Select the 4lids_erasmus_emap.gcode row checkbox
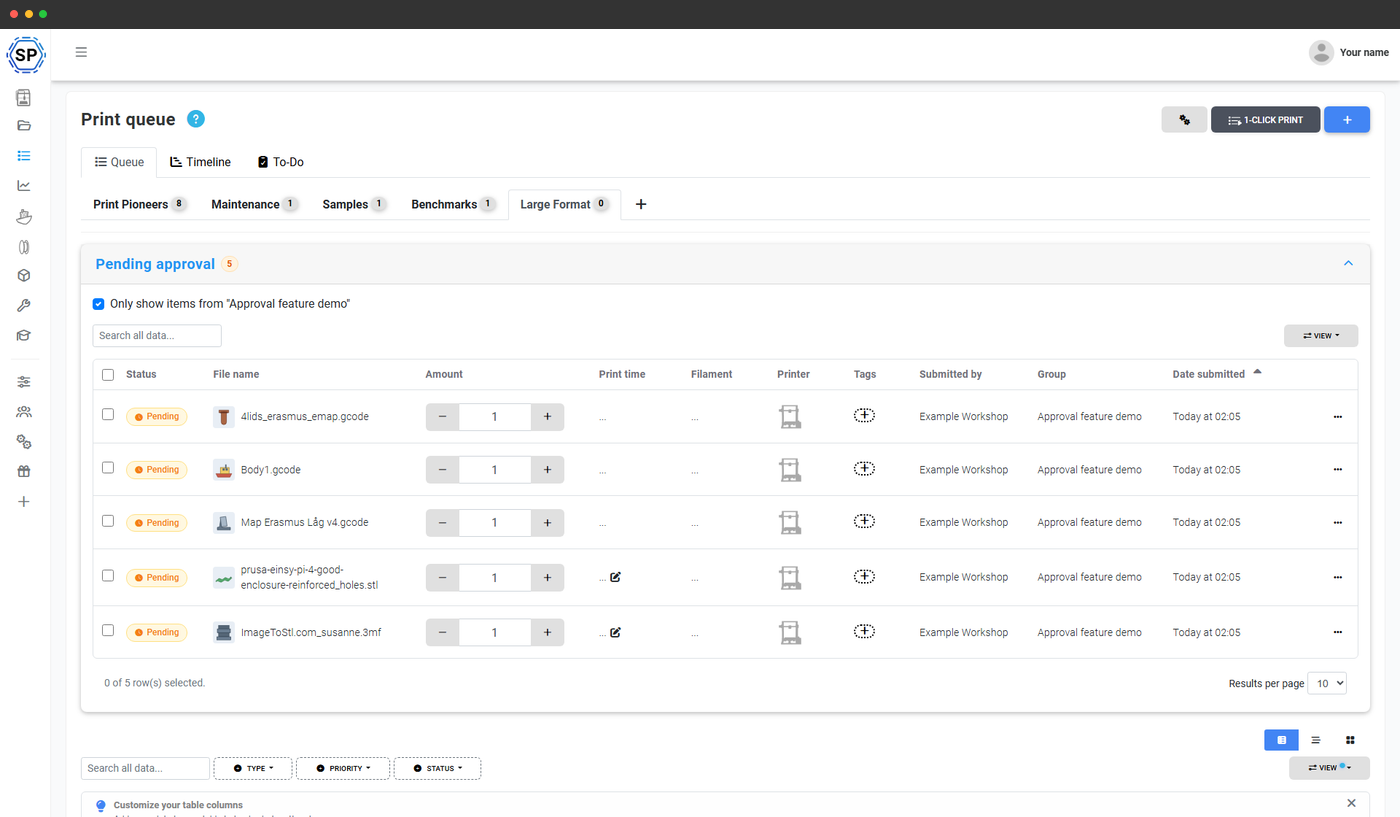 coord(108,414)
